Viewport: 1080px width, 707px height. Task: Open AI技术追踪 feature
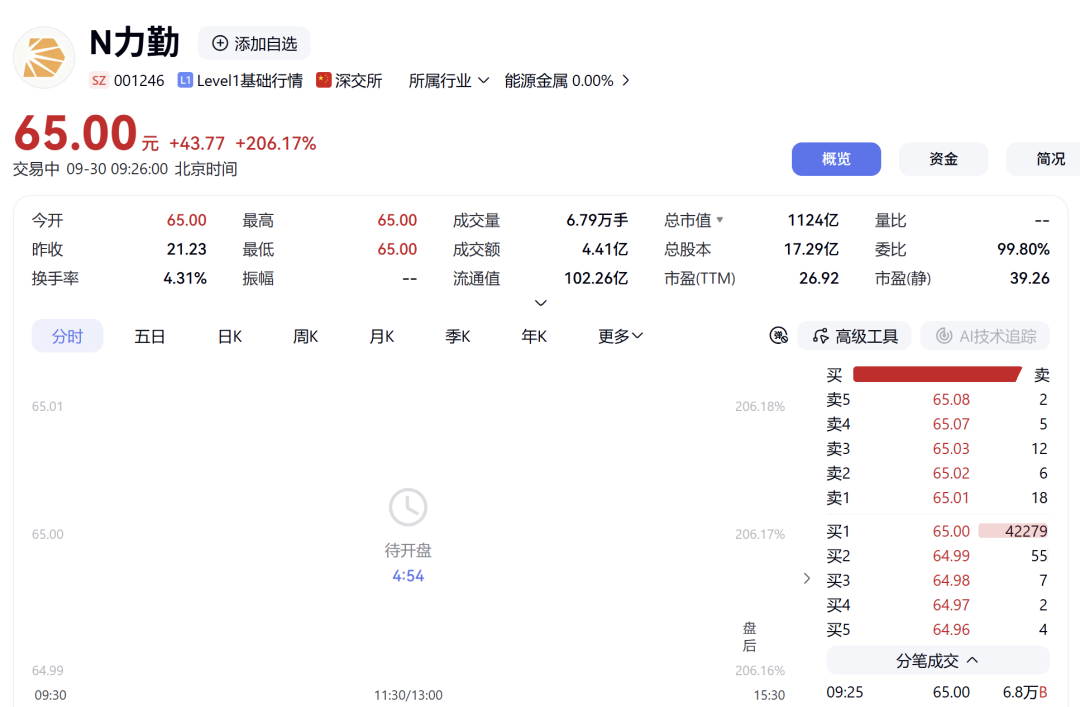pos(985,336)
